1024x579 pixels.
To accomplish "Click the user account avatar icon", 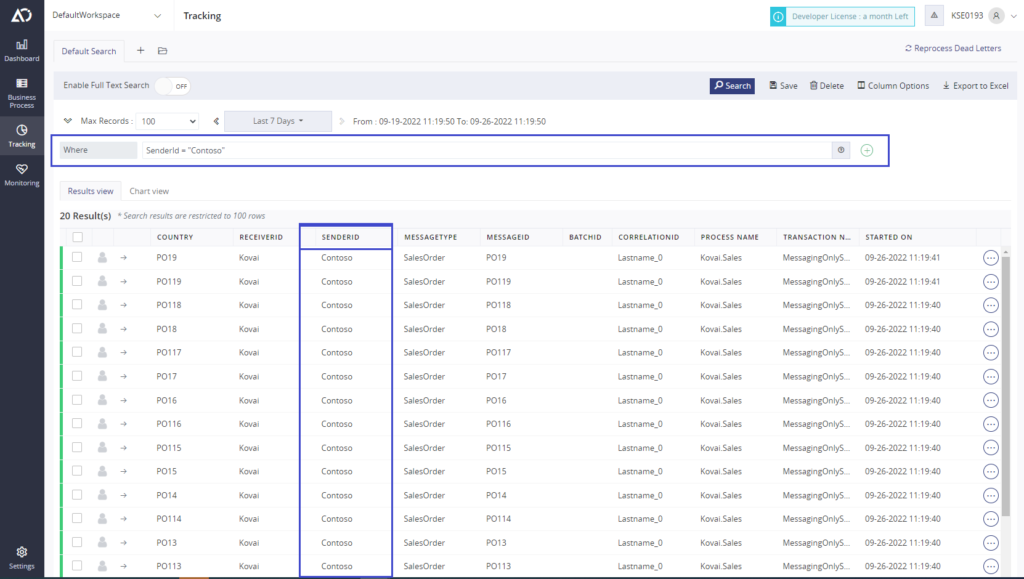I will tap(995, 16).
